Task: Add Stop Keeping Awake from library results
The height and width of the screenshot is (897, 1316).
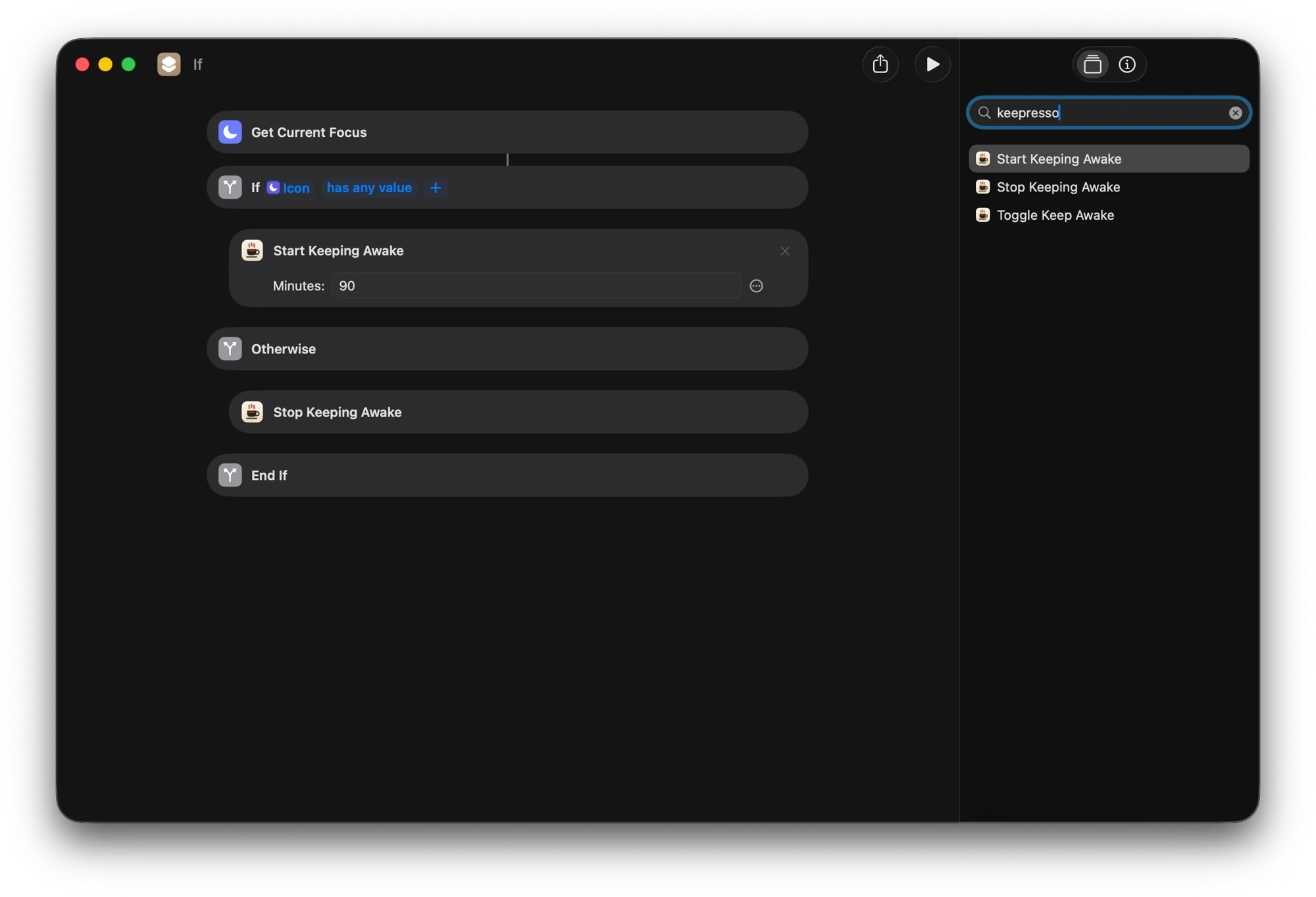Action: [1109, 187]
